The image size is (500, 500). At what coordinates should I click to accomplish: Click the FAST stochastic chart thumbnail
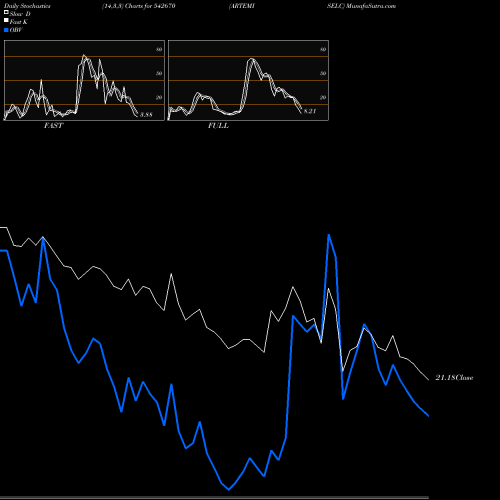click(84, 80)
